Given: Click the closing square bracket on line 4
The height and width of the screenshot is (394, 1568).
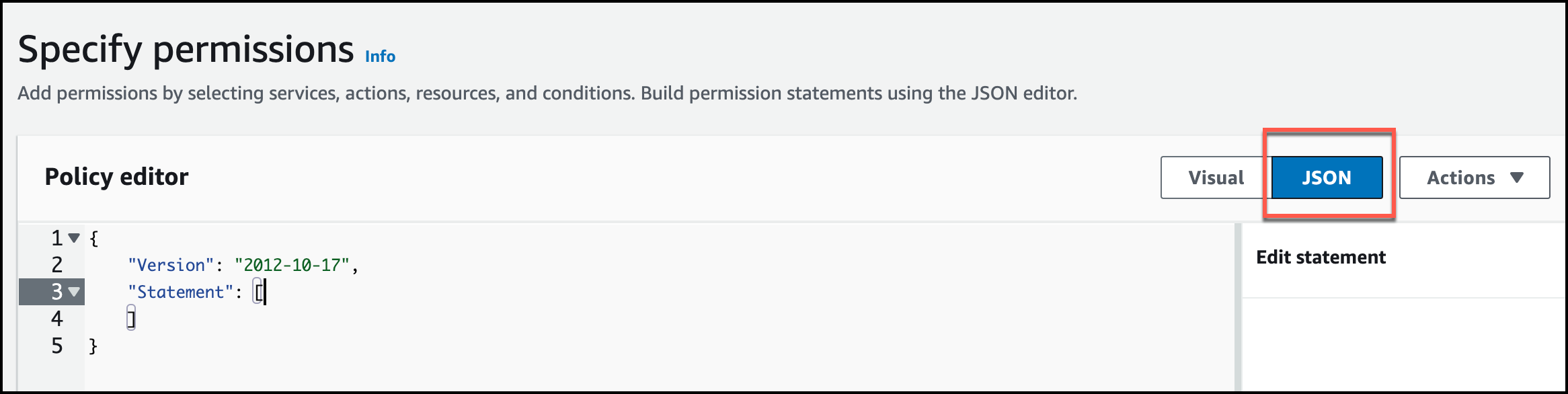Looking at the screenshot, I should [131, 319].
